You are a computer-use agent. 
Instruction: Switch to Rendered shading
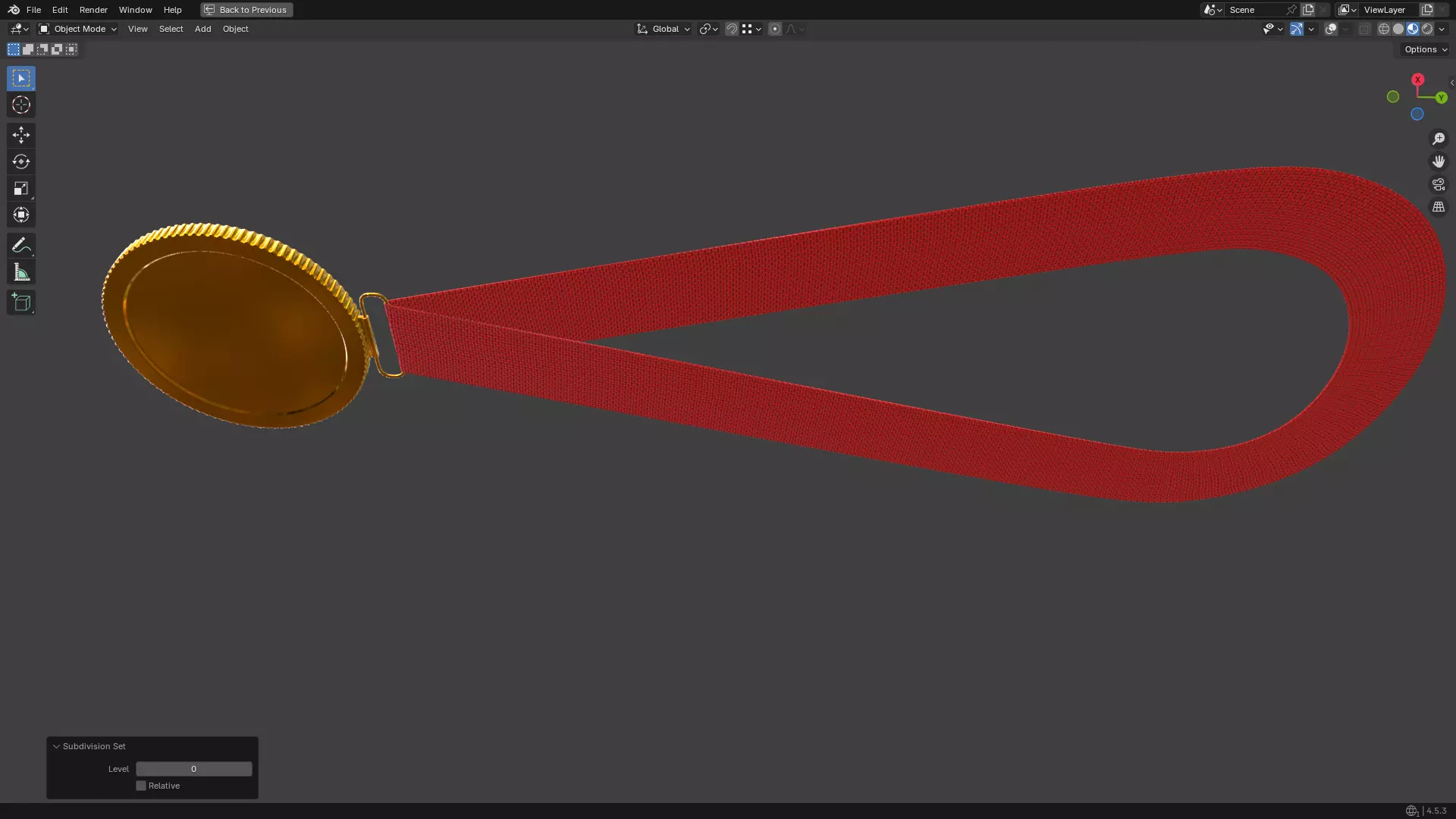(1427, 29)
